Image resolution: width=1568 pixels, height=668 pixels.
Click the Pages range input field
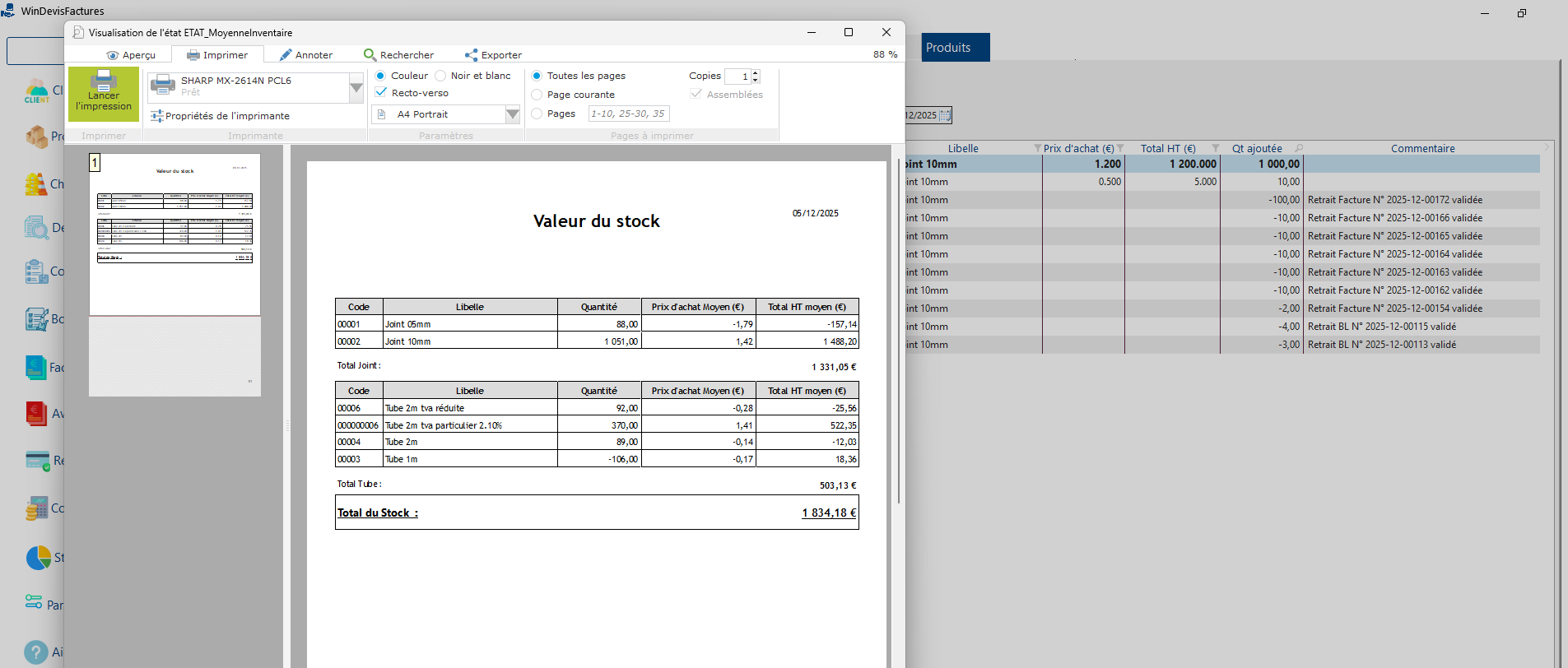coord(628,114)
